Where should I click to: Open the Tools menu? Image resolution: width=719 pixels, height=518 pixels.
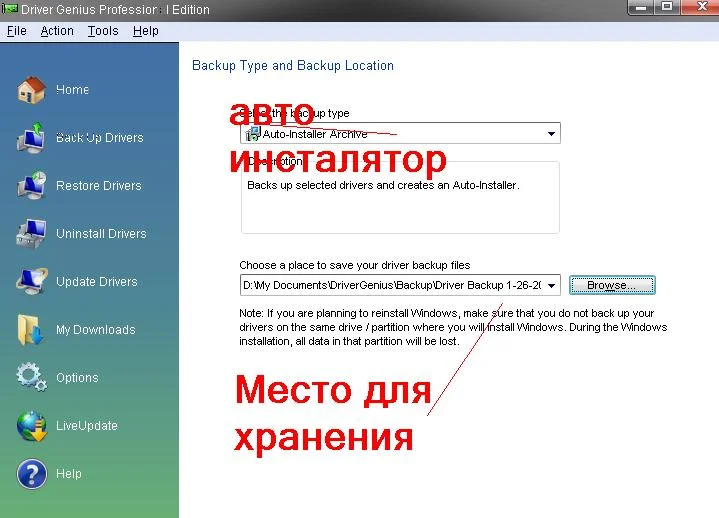tap(103, 31)
